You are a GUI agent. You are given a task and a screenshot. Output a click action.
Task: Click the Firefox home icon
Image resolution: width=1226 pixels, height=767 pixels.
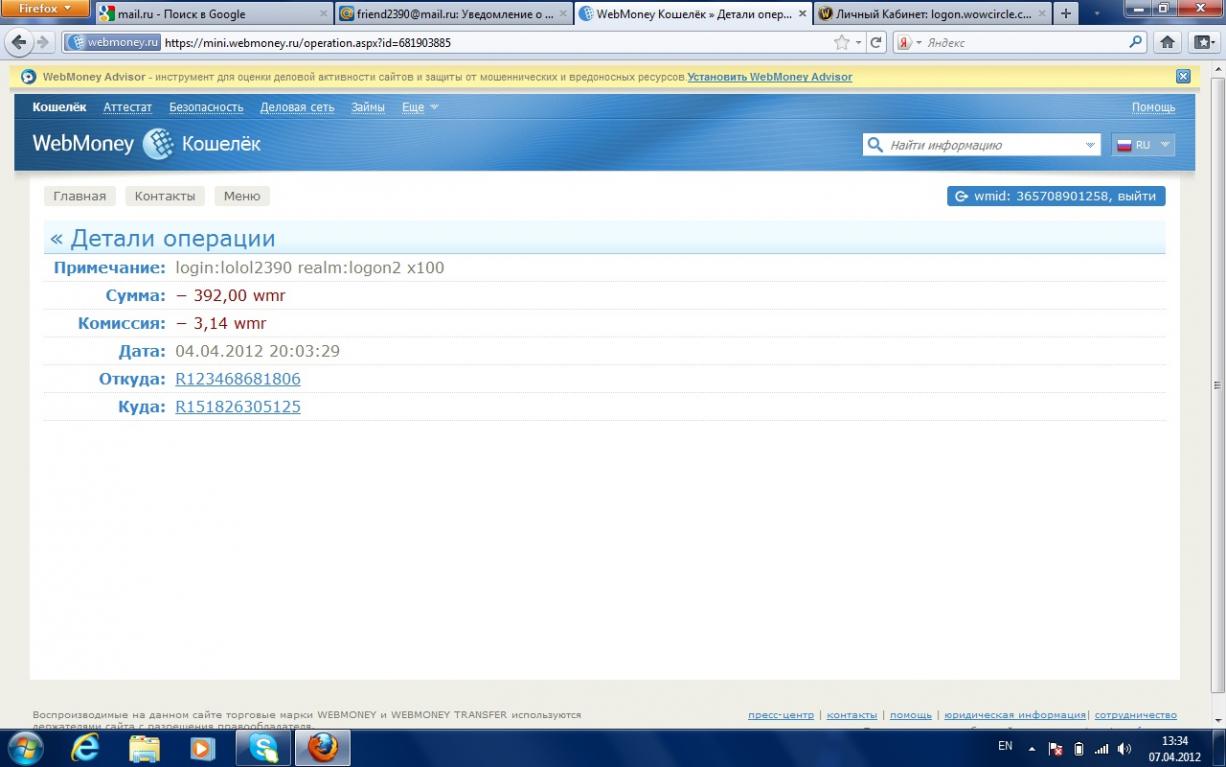1166,42
